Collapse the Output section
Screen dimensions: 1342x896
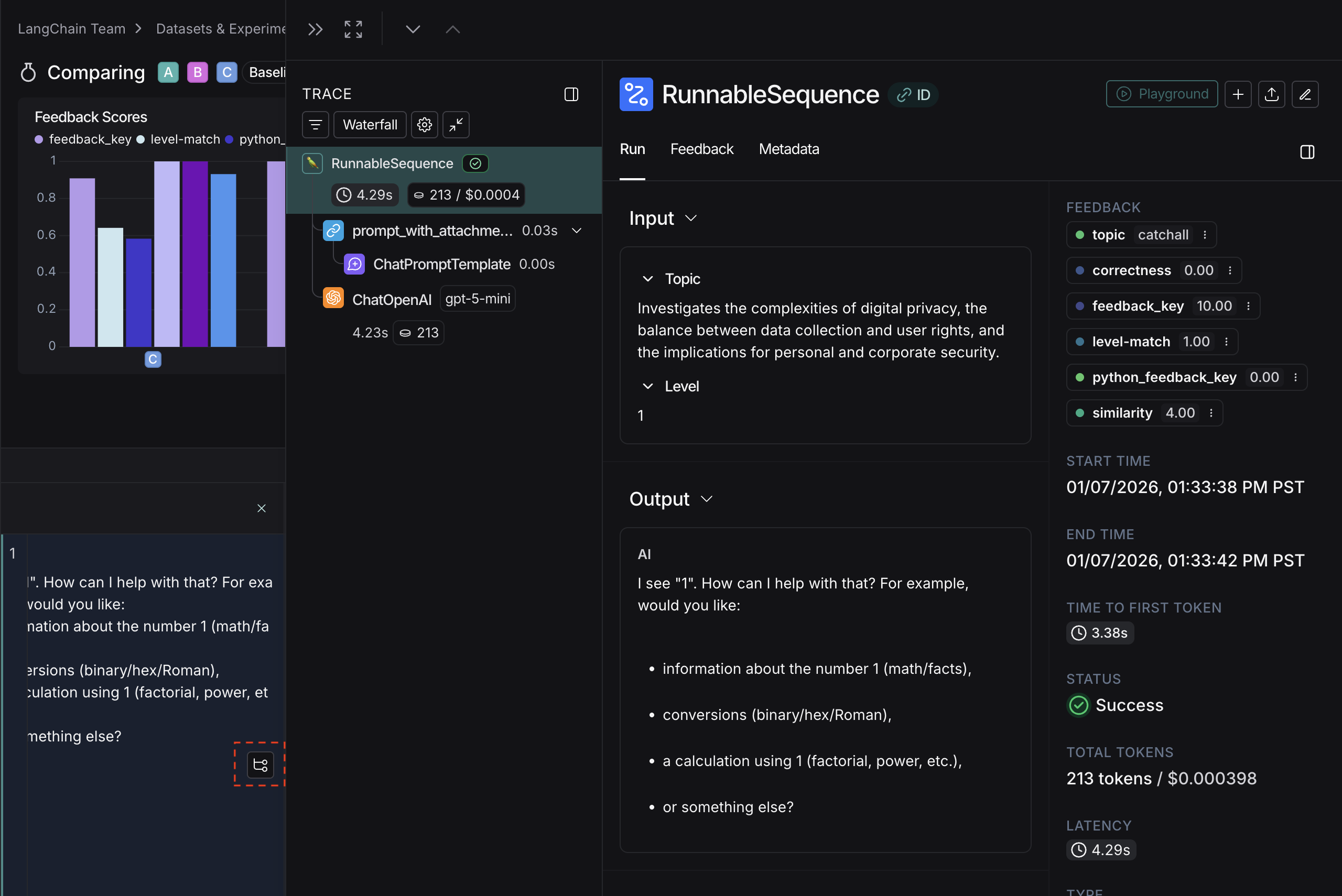tap(707, 498)
